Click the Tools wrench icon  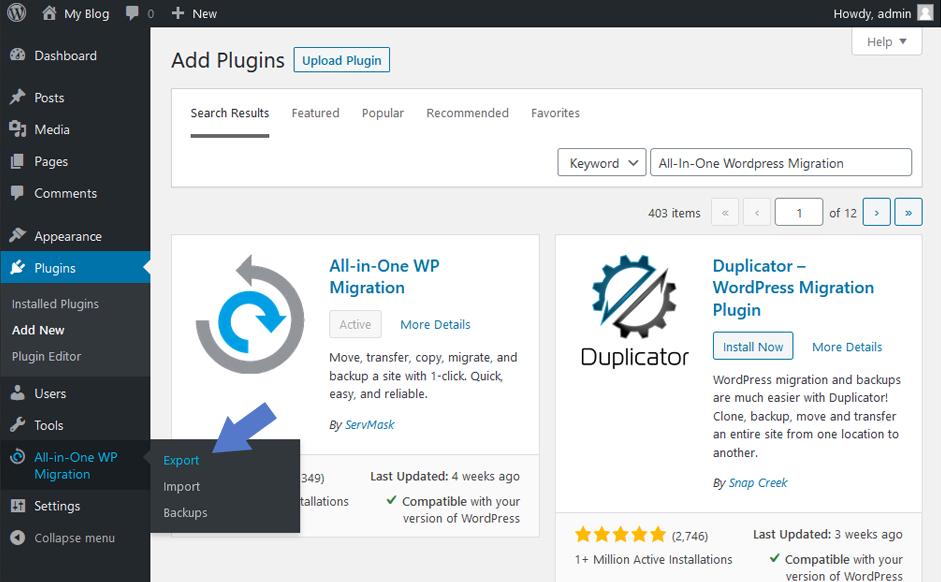tap(17, 425)
